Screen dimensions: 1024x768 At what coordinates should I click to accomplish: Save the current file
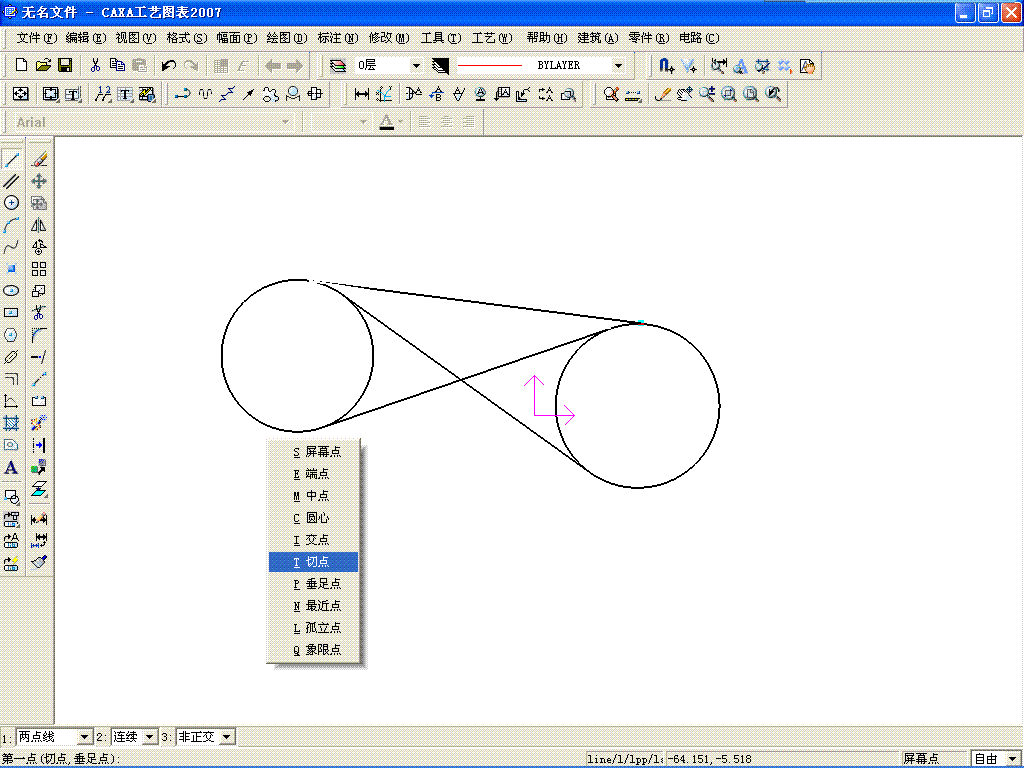pyautogui.click(x=65, y=65)
